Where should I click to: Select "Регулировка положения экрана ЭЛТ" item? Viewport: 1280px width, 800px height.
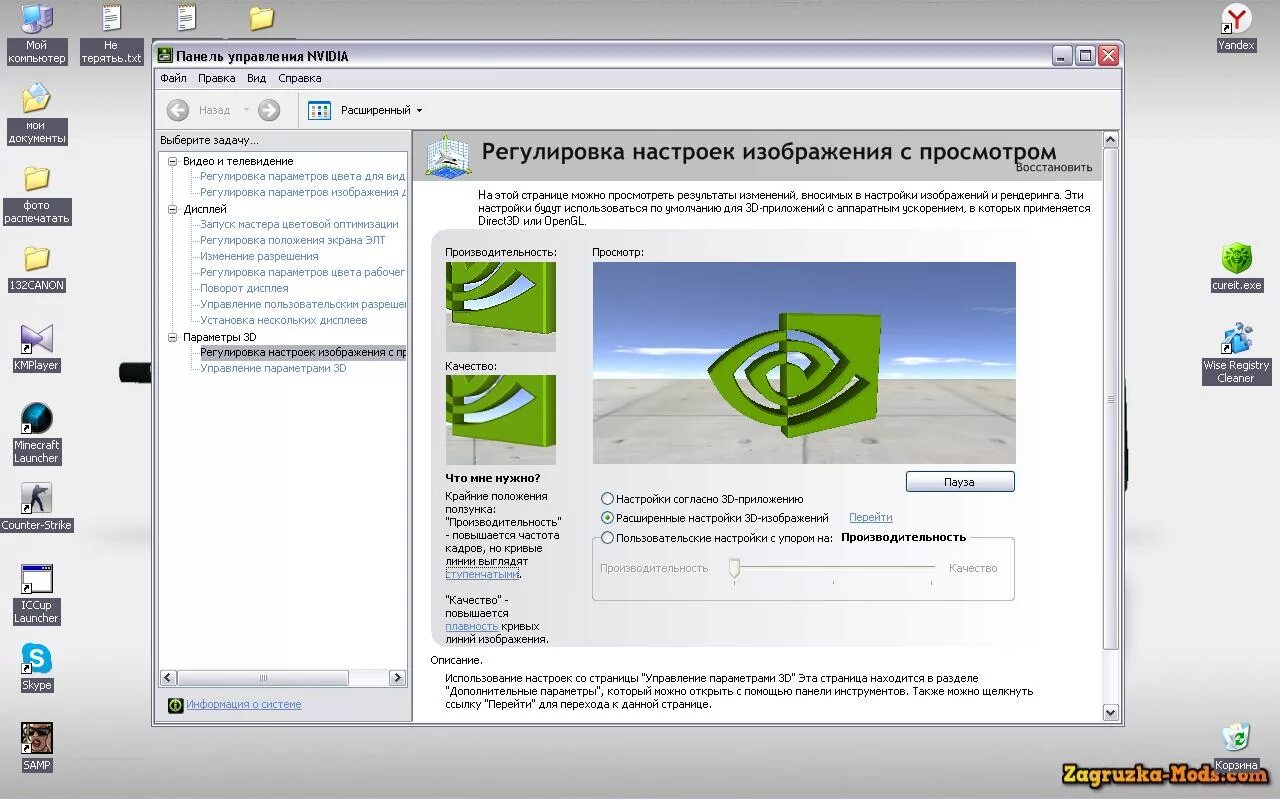point(292,241)
